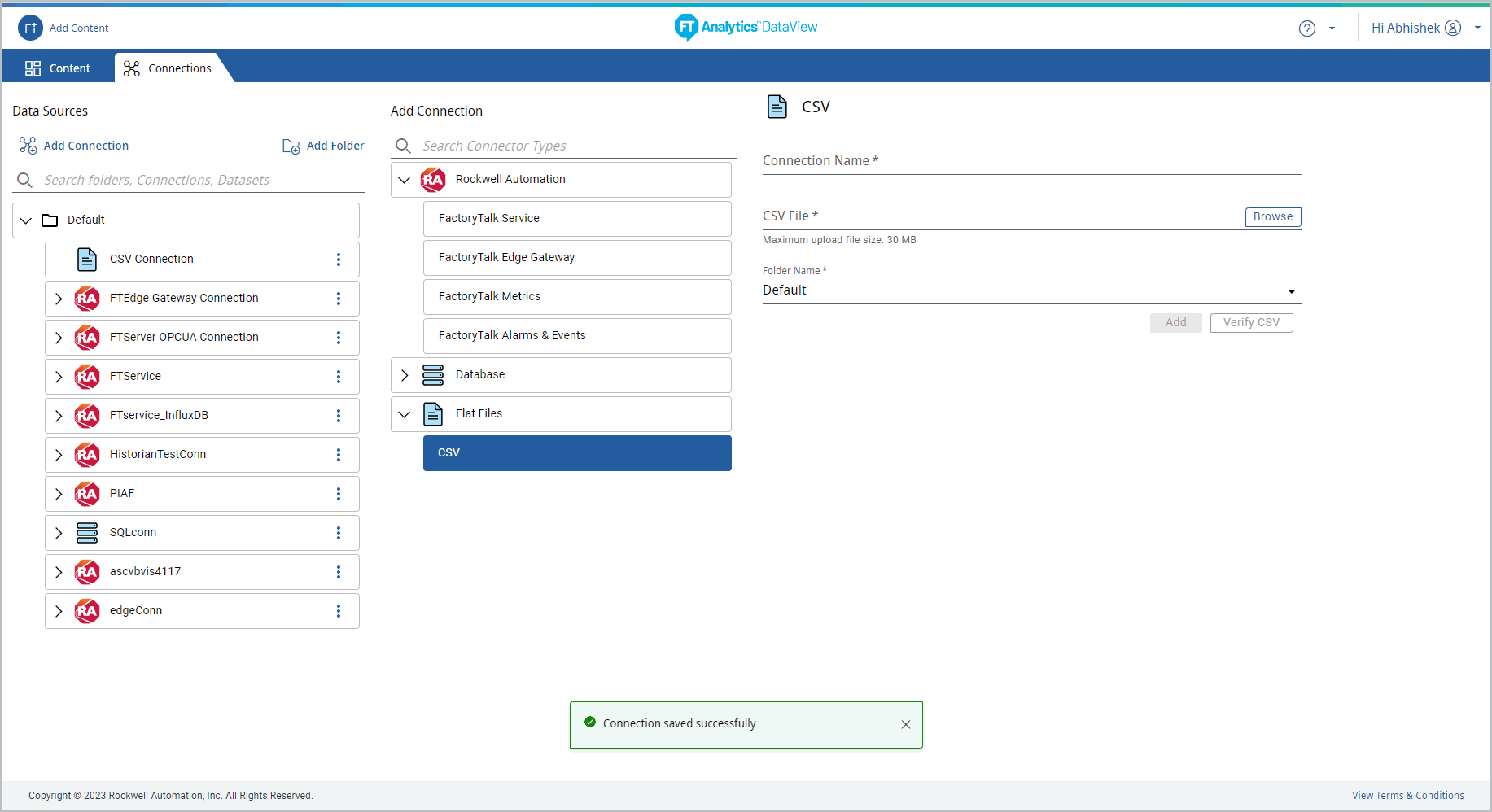Screen dimensions: 1492x812
Task: Click the Connector Types search magnifier icon
Action: point(403,146)
